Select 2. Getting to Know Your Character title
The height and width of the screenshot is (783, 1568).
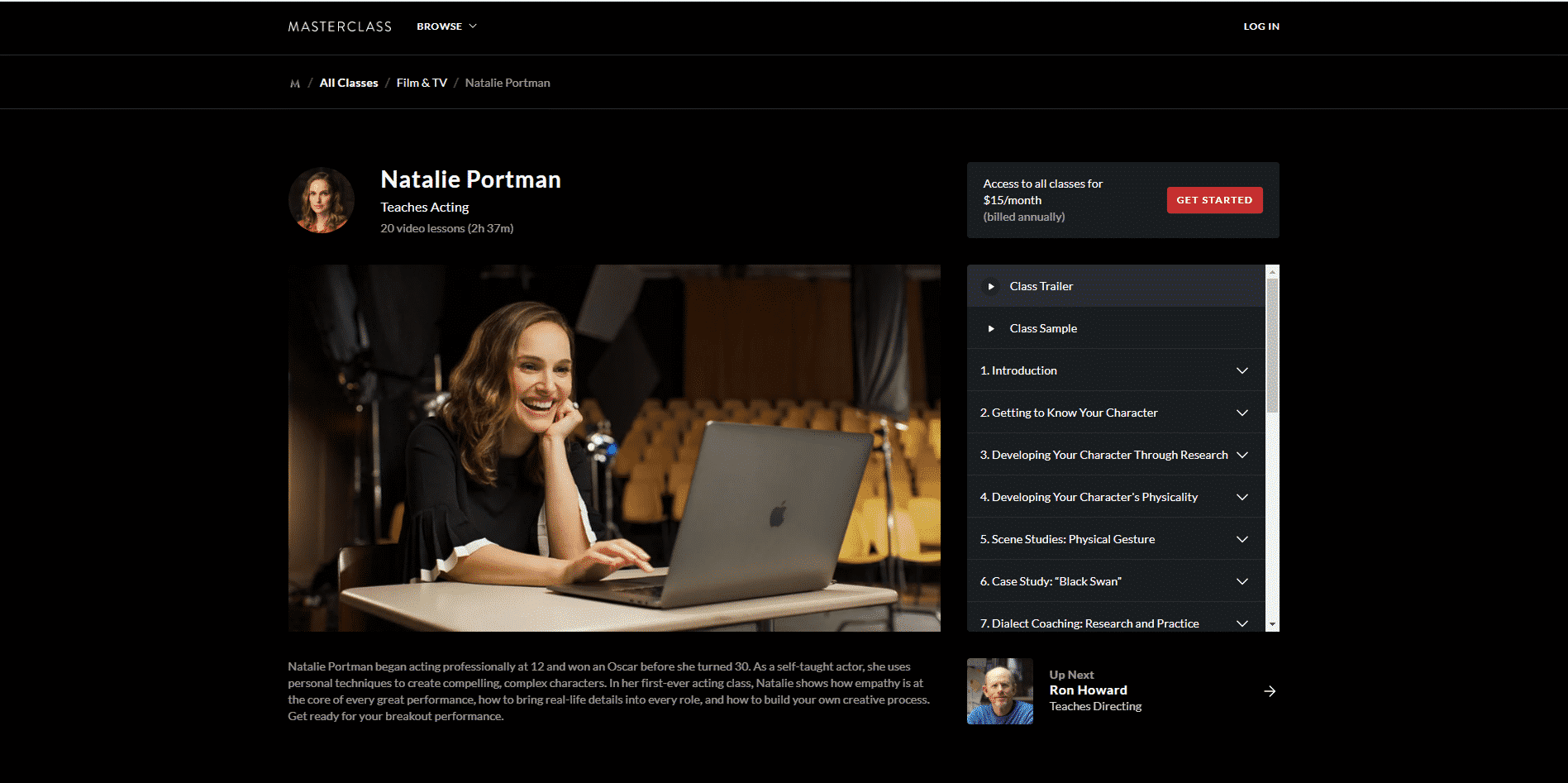pyautogui.click(x=1069, y=413)
